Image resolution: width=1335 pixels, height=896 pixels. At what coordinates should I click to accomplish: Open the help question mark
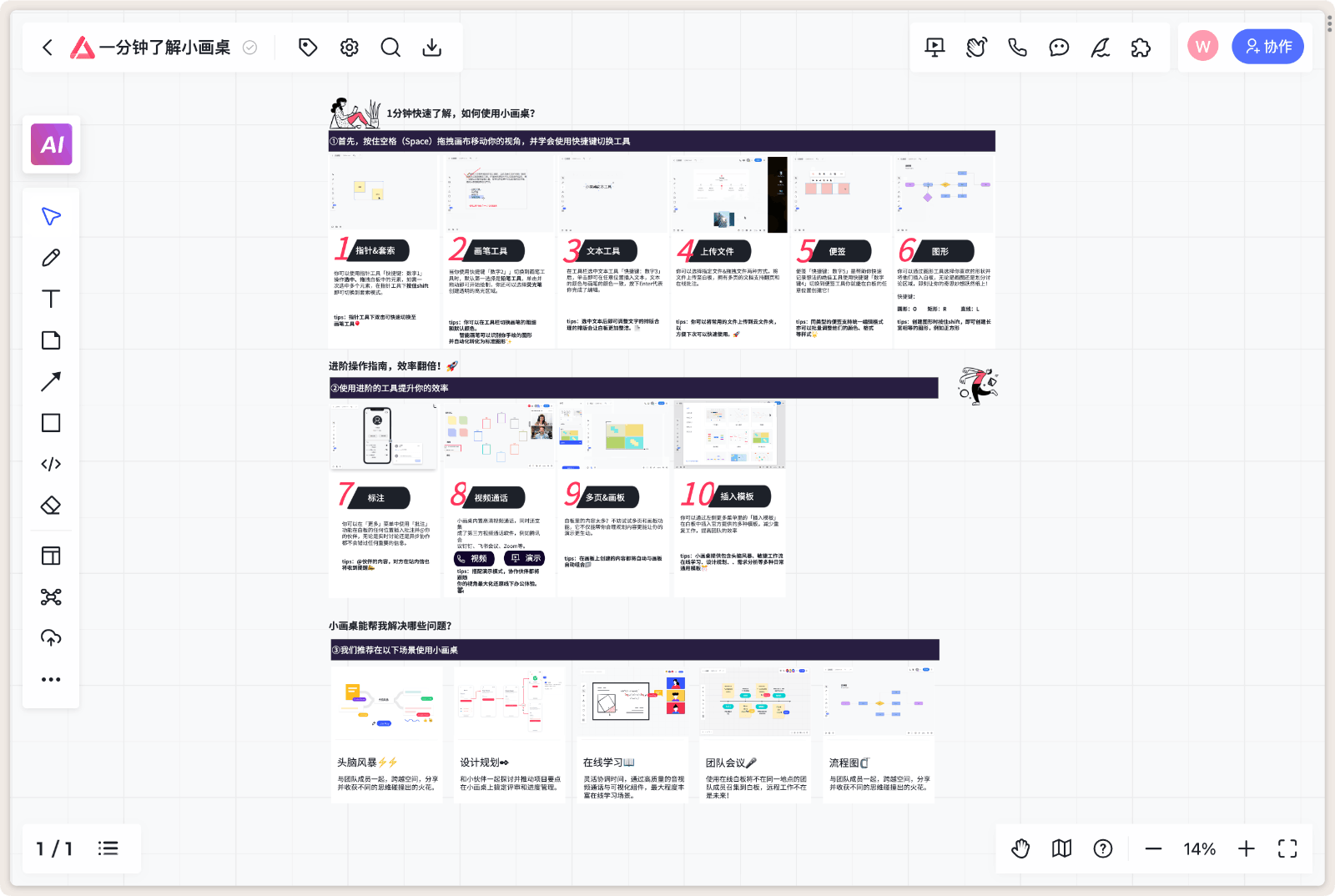[x=1103, y=848]
